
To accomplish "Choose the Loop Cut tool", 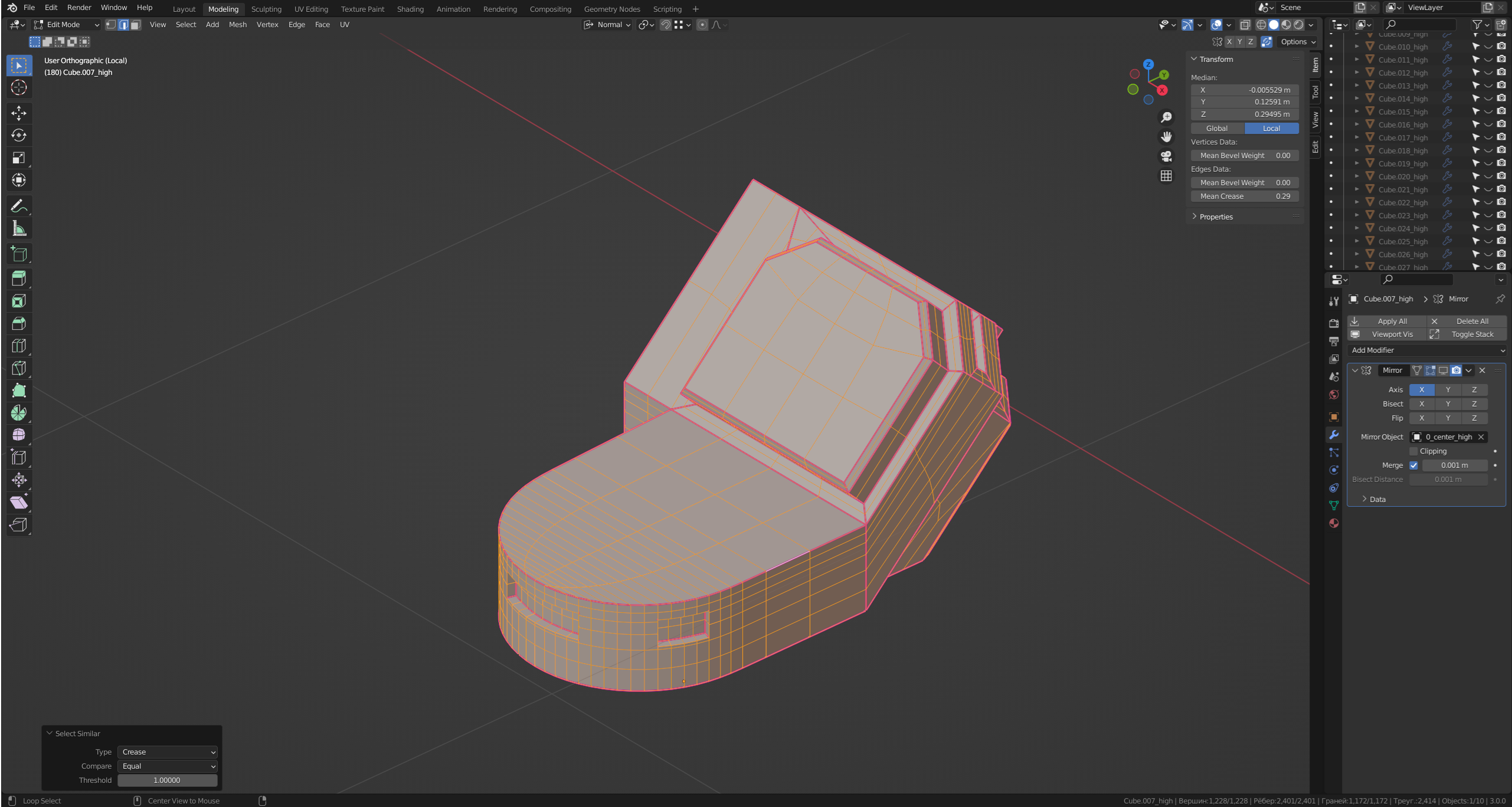I will coord(19,346).
